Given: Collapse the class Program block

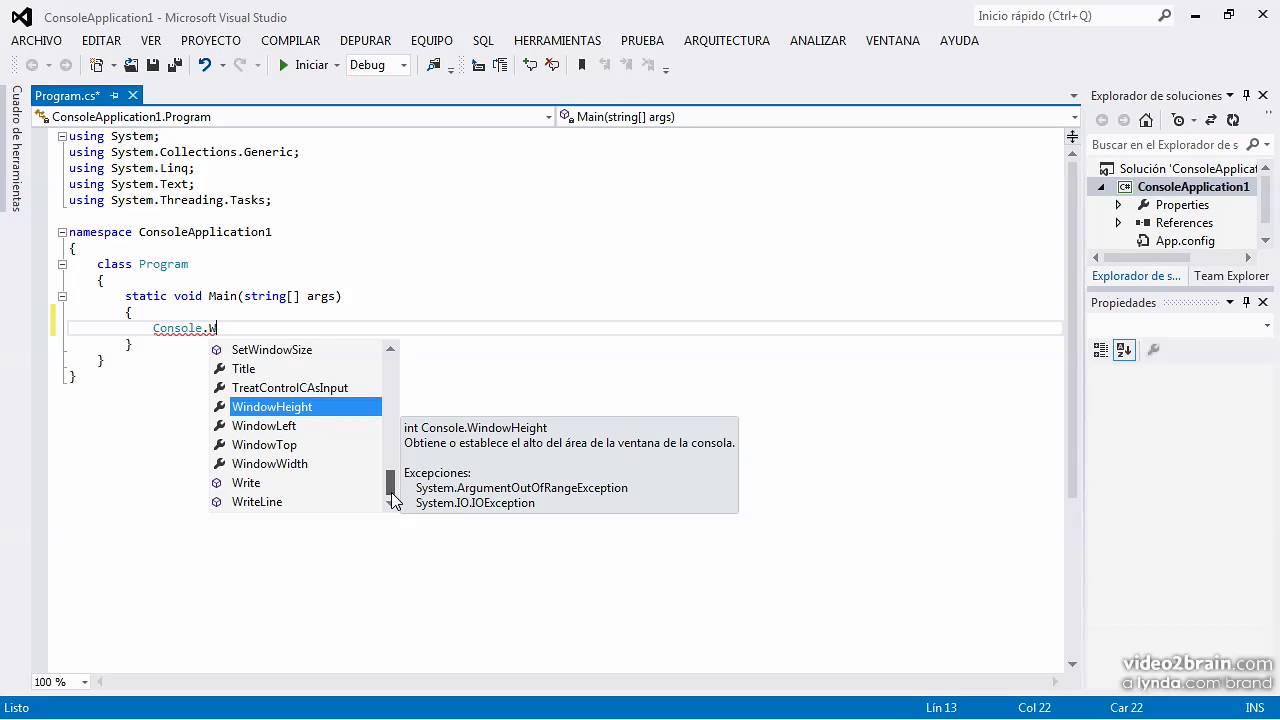Looking at the screenshot, I should [x=62, y=264].
